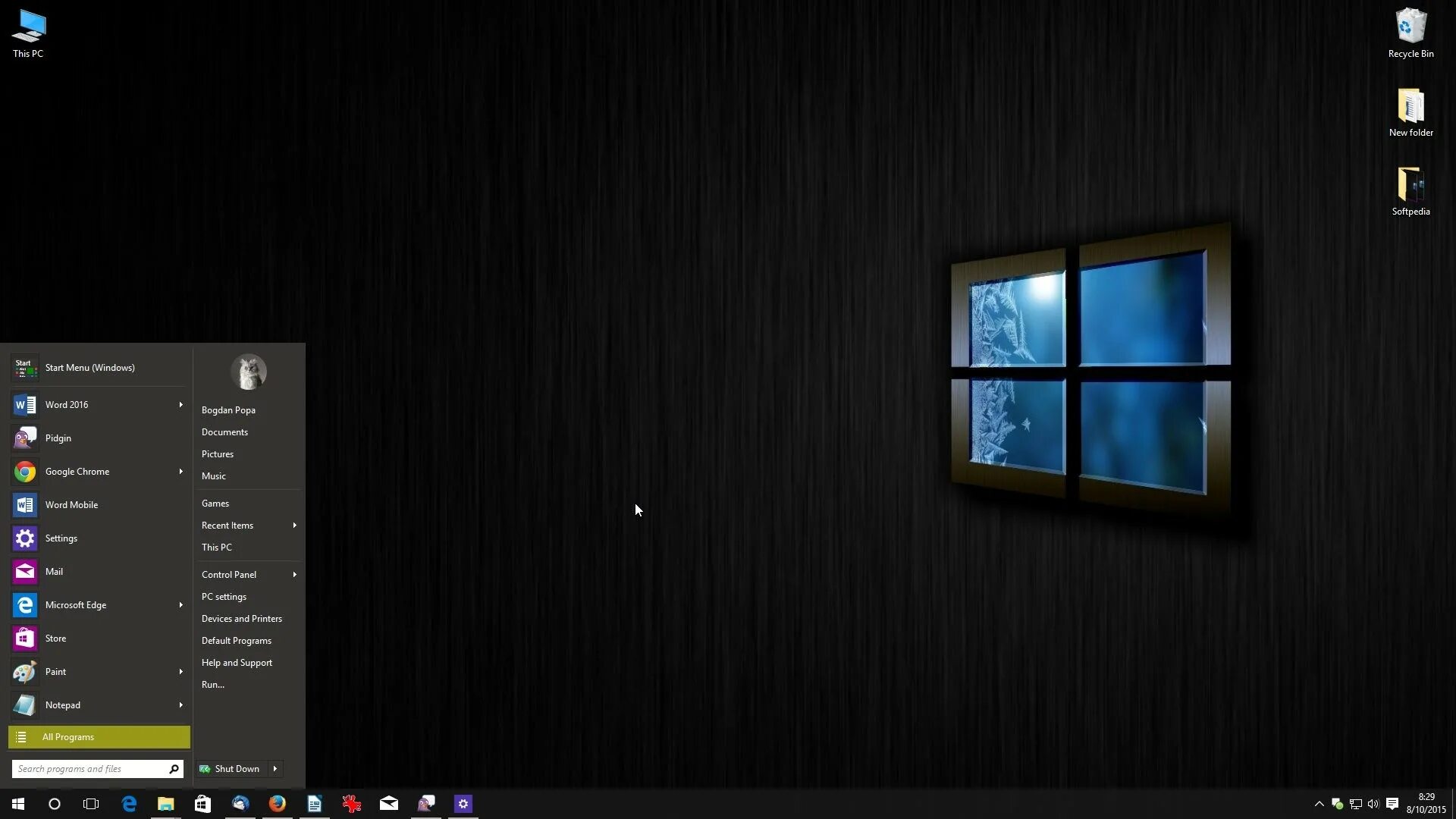
Task: Show hidden system tray icons
Action: (1319, 804)
